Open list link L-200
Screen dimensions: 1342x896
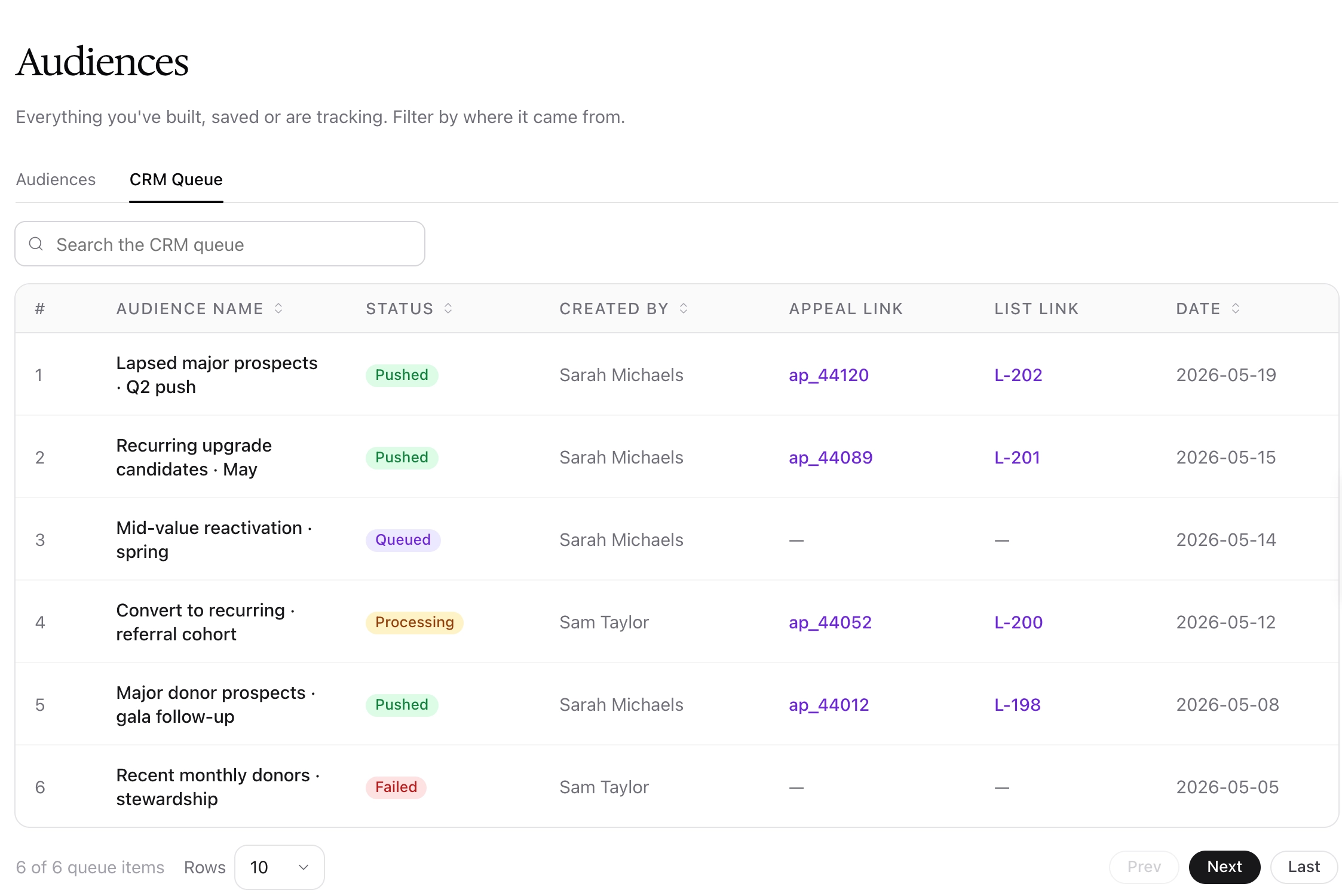coord(1018,622)
